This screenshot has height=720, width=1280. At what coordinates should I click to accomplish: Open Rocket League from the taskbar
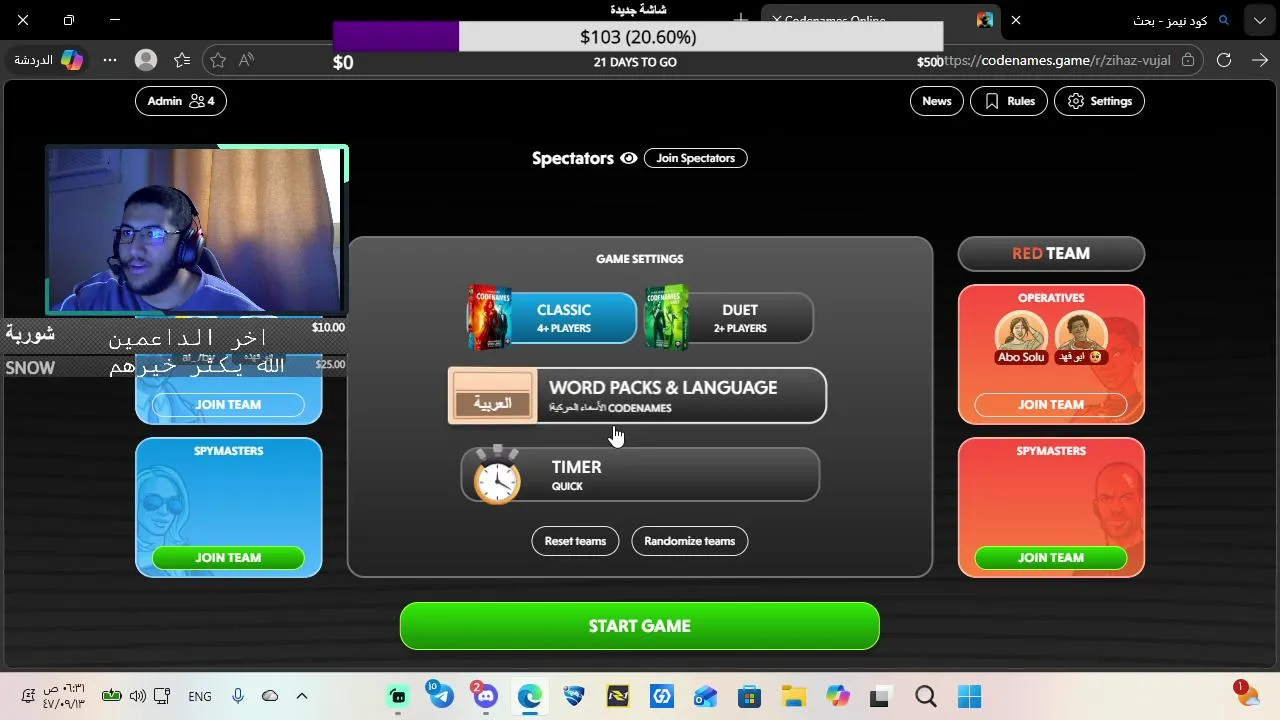[573, 696]
